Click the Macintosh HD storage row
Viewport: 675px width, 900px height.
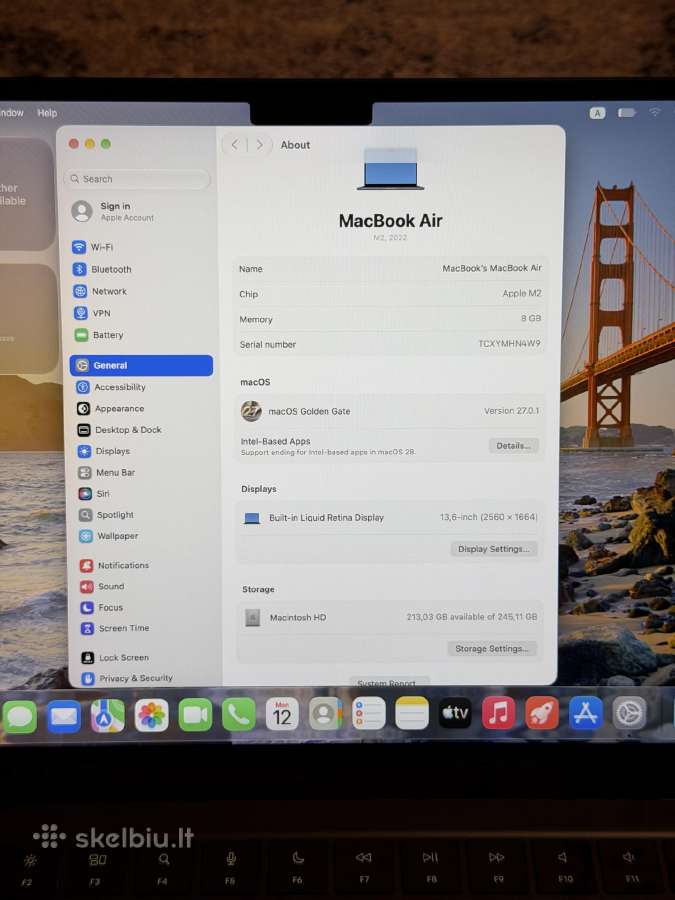[x=390, y=618]
